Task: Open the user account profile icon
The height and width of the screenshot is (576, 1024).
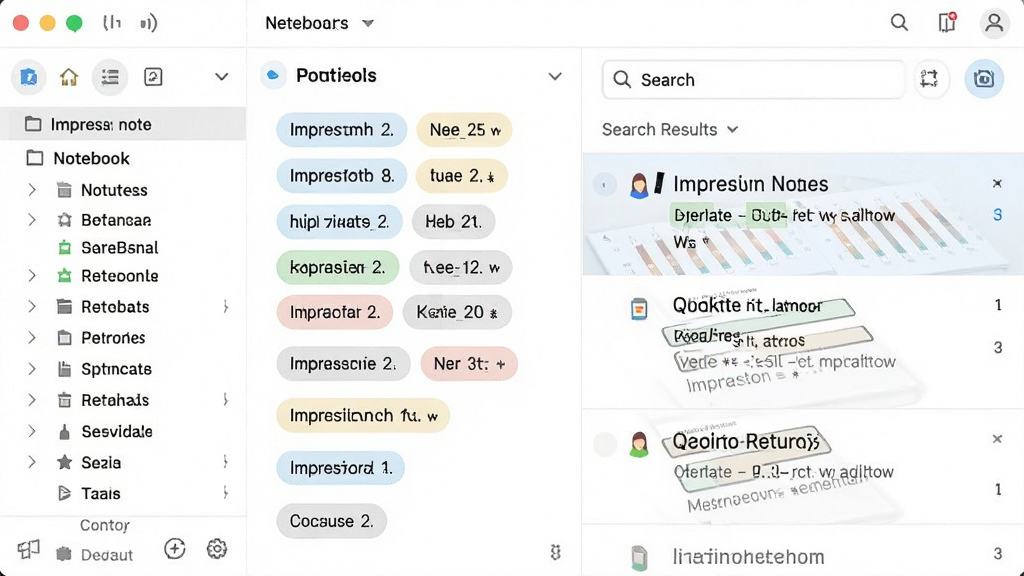Action: point(994,23)
